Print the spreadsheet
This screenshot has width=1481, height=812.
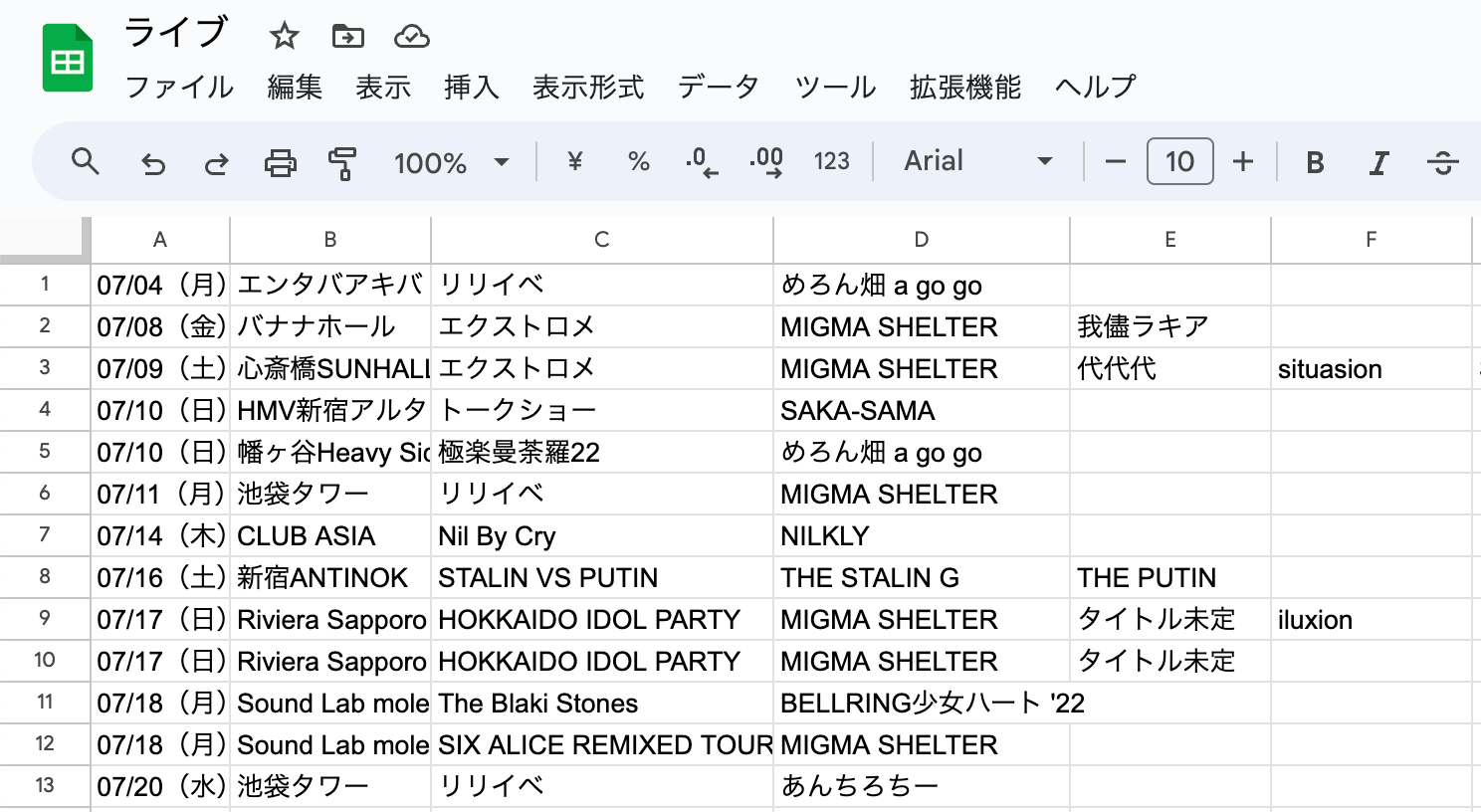tap(280, 162)
